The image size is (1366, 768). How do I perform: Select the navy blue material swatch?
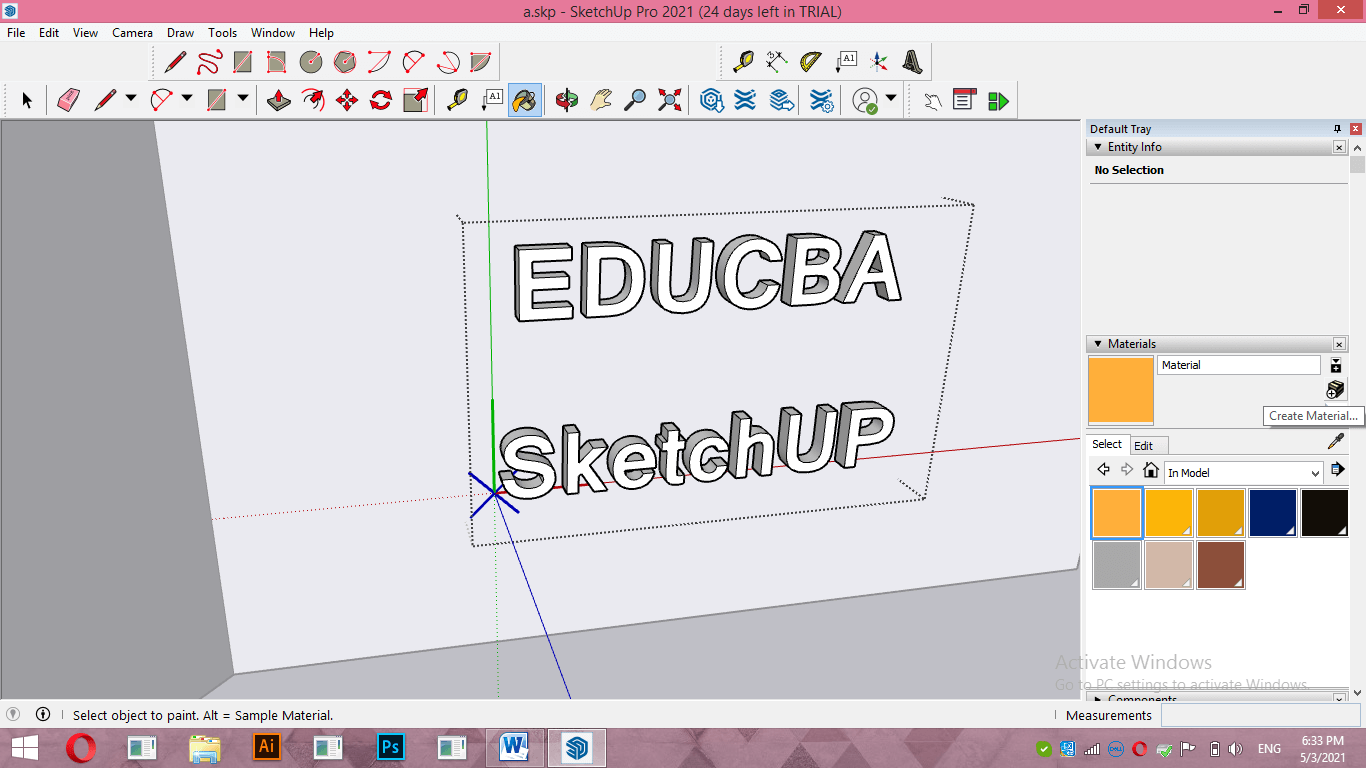[1273, 513]
